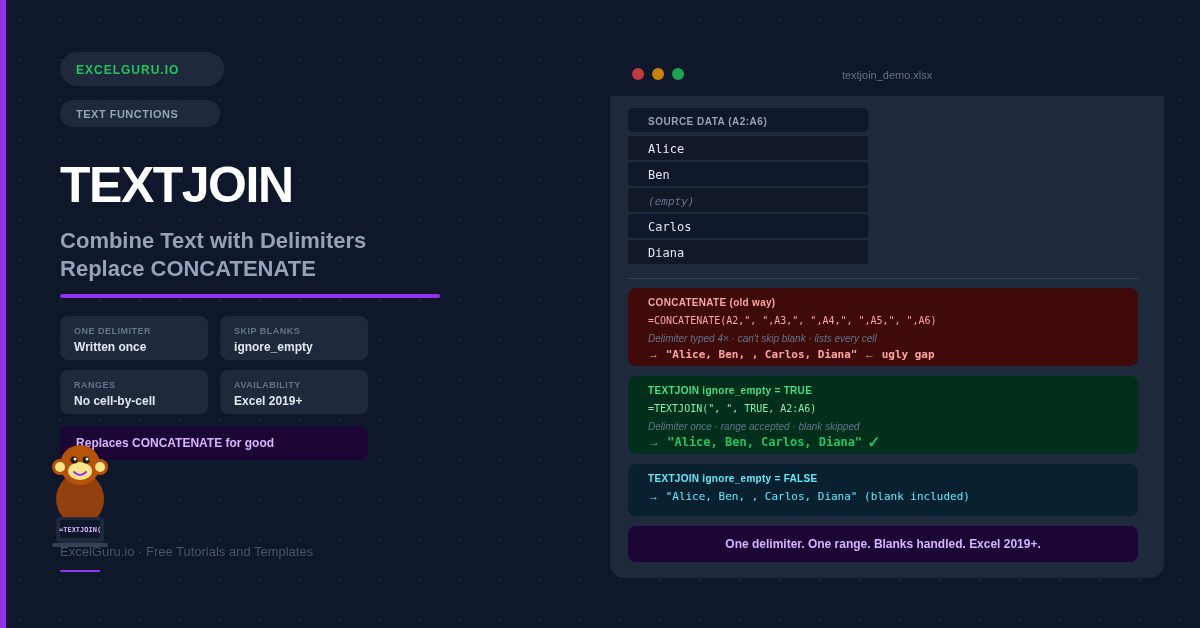
Task: Click the textjoin_demo.xlsx file name
Action: pos(886,75)
